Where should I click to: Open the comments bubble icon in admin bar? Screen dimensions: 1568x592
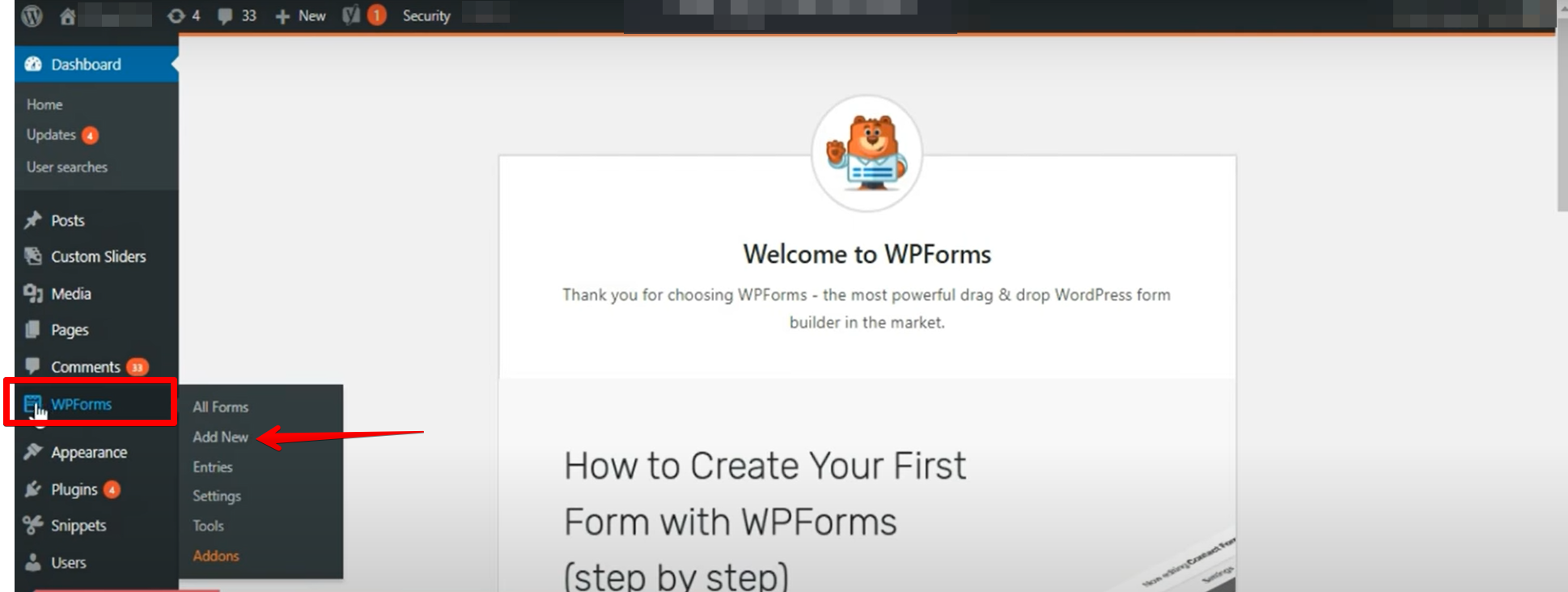click(x=225, y=16)
